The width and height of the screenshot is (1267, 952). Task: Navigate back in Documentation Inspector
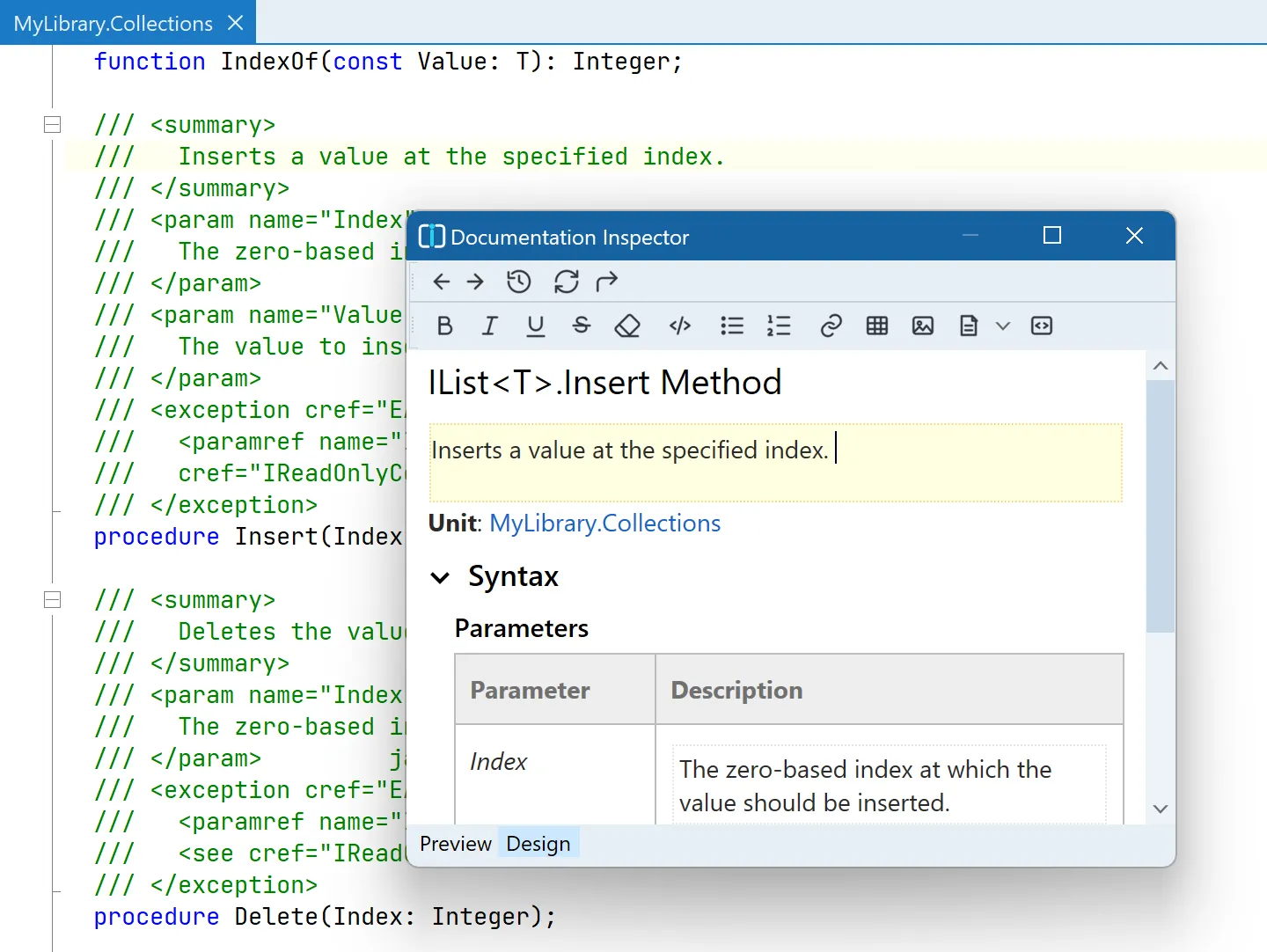[442, 282]
